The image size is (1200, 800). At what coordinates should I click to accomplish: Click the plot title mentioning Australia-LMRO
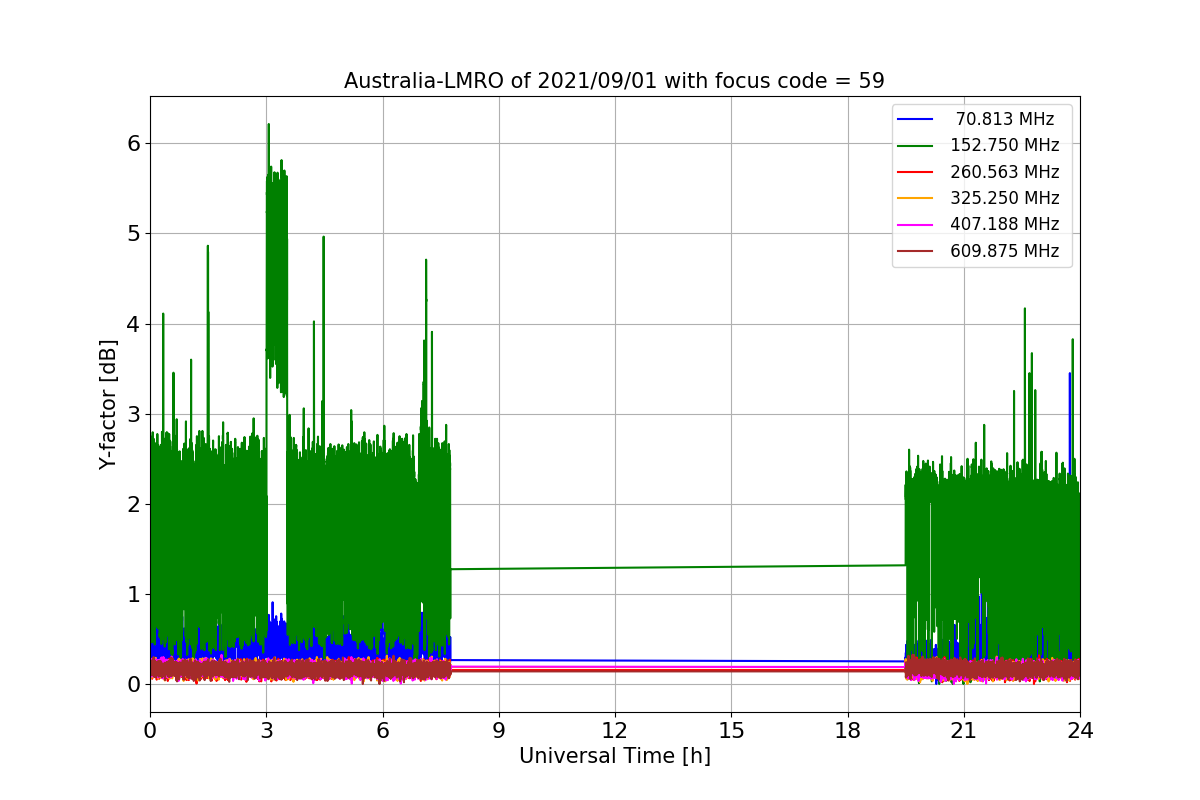click(614, 81)
